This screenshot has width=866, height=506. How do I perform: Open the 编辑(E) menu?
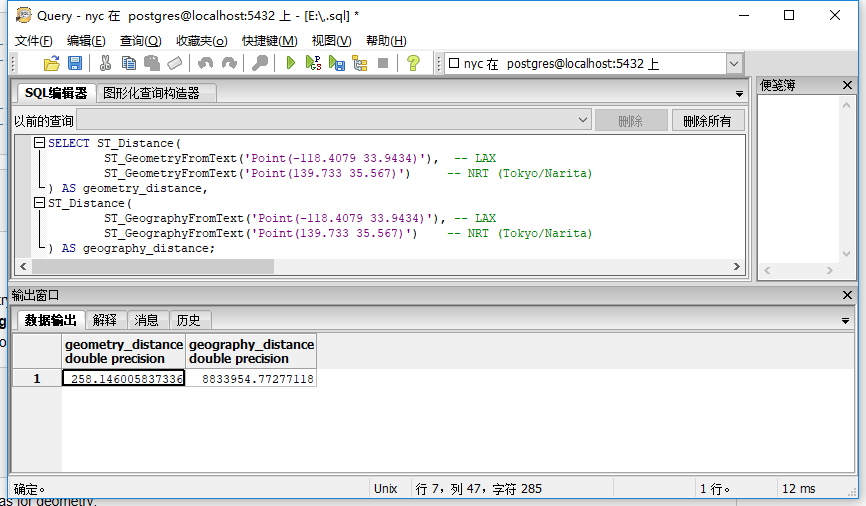click(x=86, y=41)
